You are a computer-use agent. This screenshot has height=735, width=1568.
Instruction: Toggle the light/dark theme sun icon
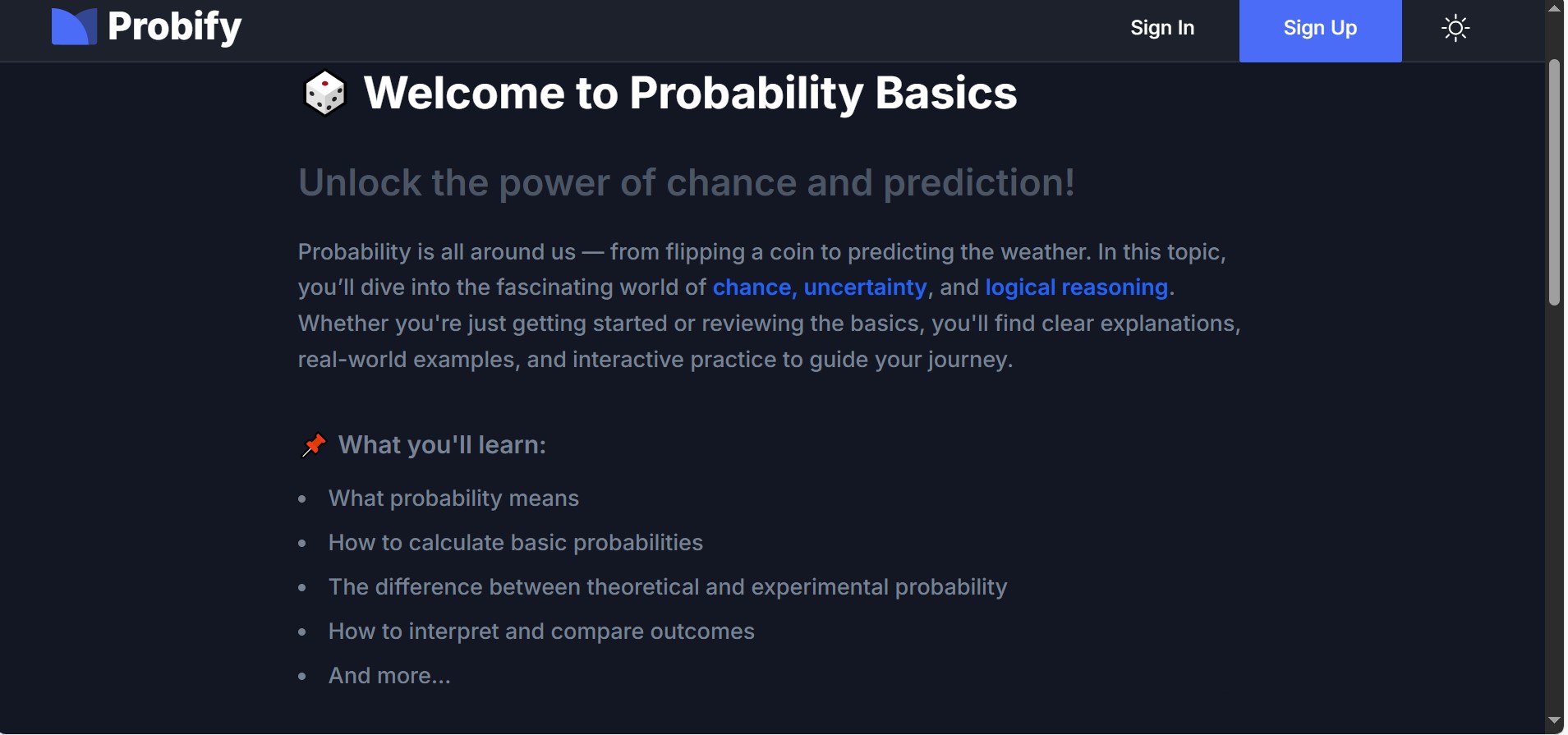(1455, 29)
